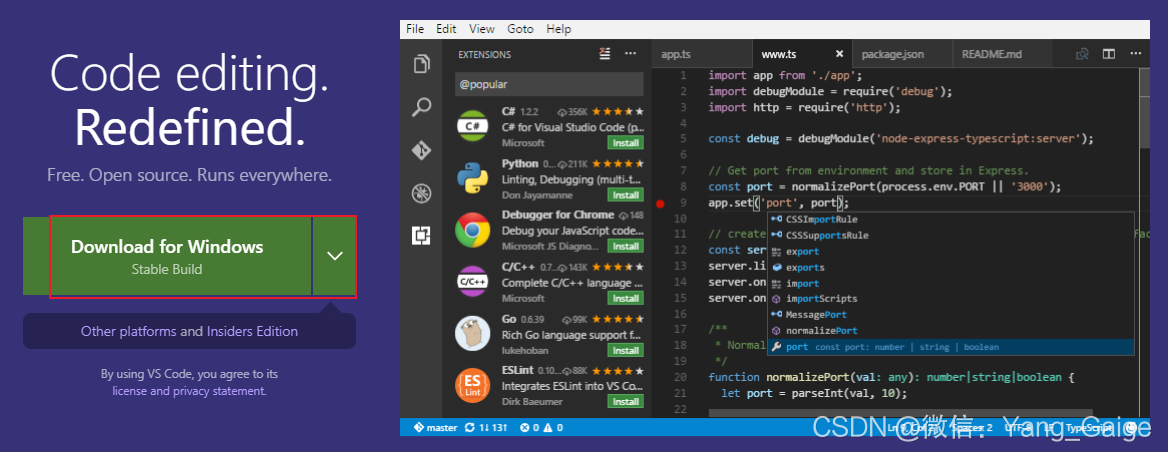Click the Go gopher extension logo
Screen dimensions: 1168x452
tap(473, 334)
